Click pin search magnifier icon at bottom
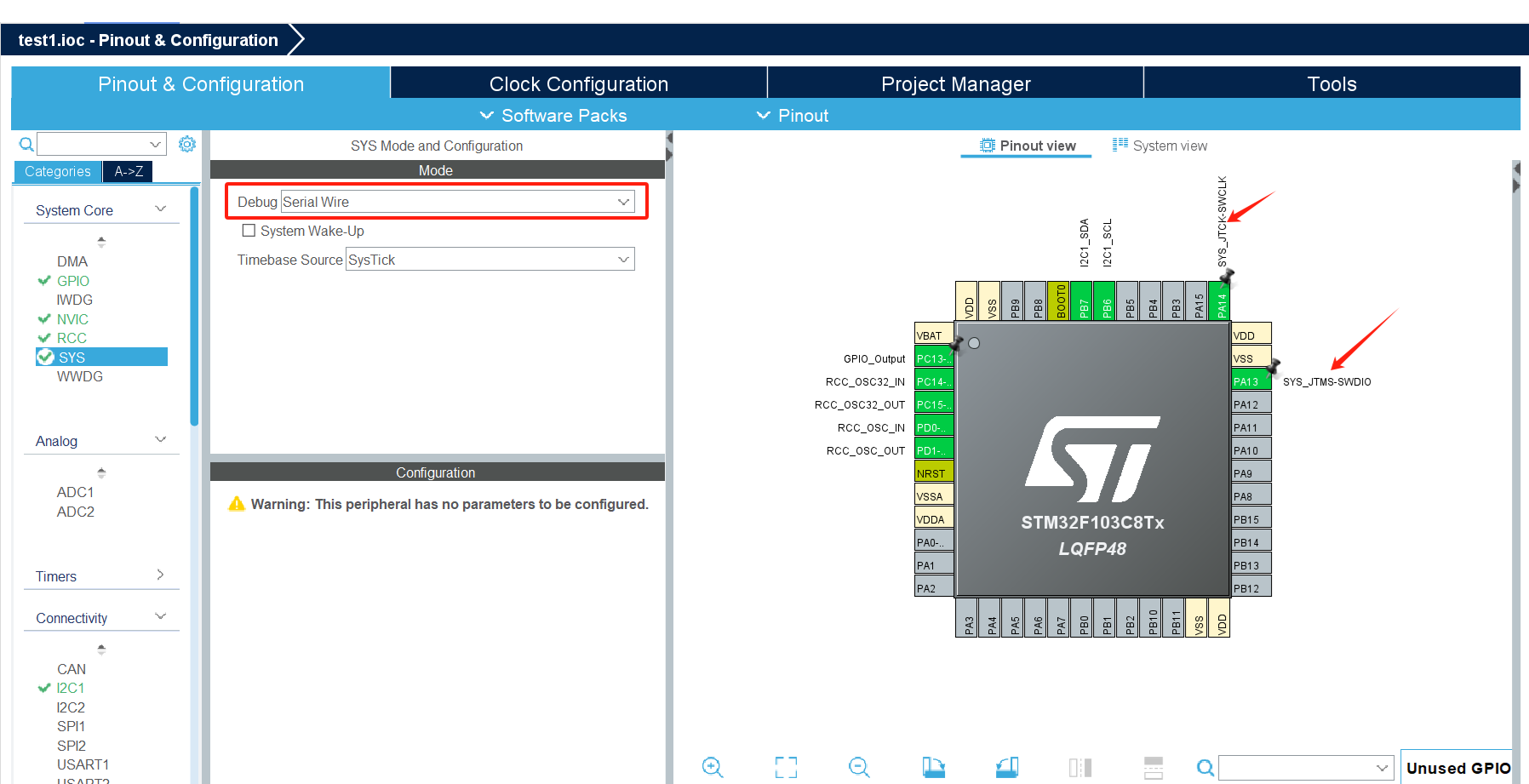 1205,768
